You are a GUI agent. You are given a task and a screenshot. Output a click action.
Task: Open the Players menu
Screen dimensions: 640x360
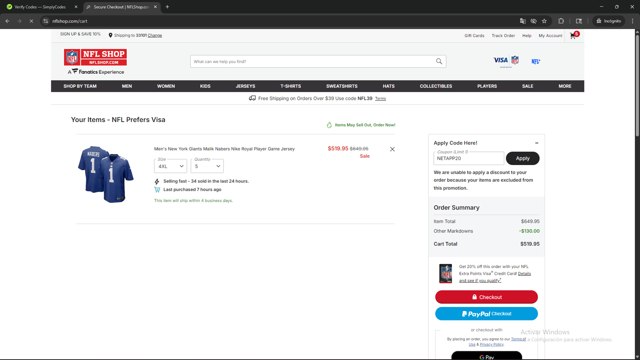tap(487, 86)
